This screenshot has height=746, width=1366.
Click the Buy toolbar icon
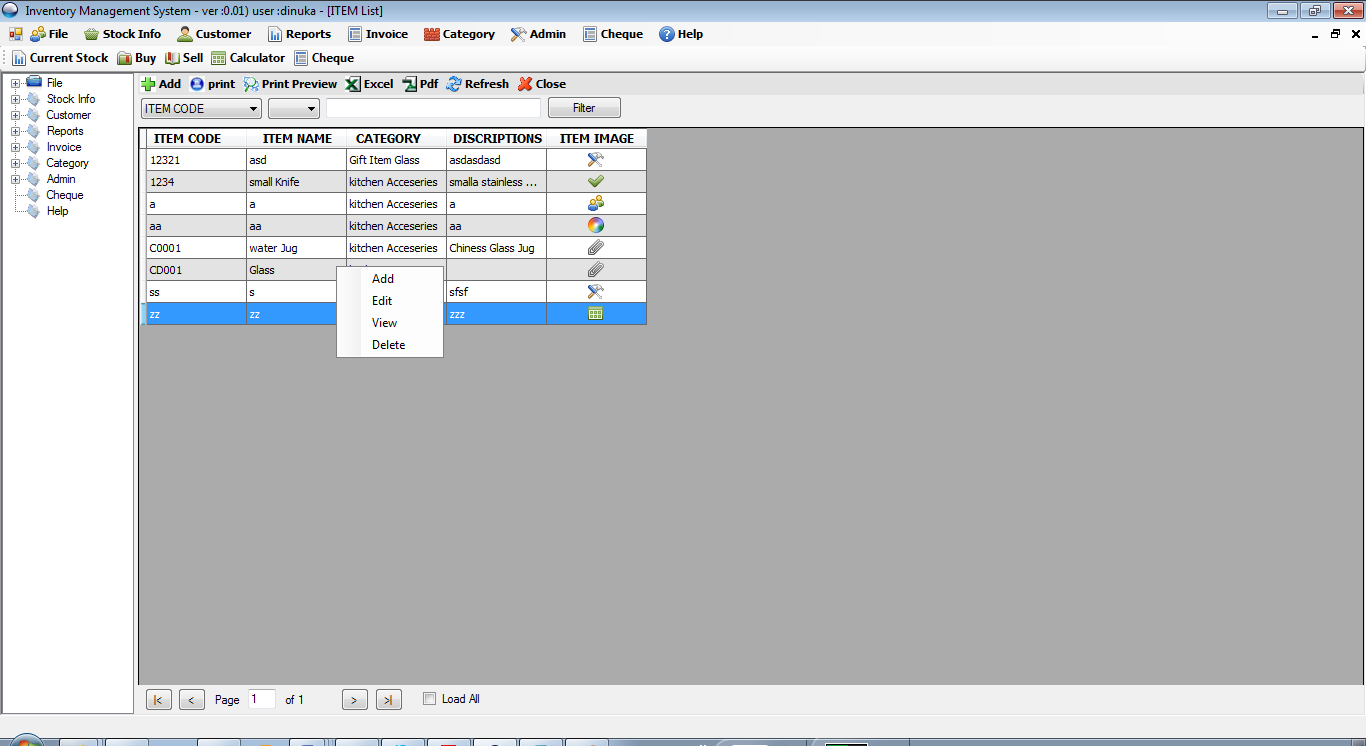tap(135, 57)
